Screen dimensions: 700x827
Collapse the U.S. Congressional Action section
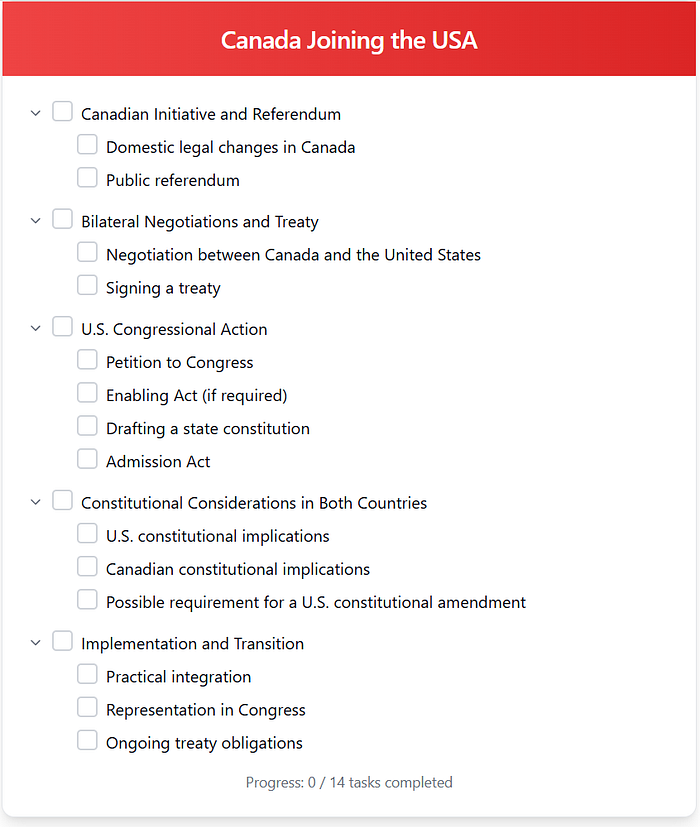tap(35, 329)
